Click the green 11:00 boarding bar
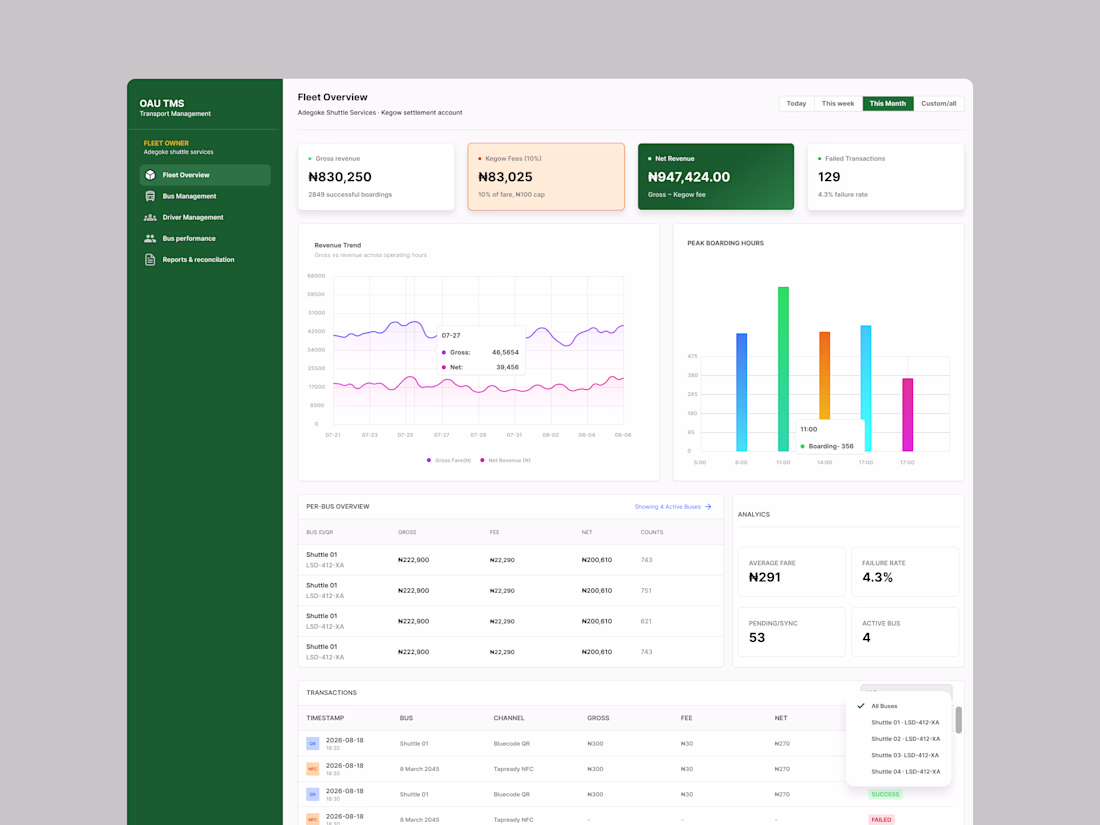This screenshot has width=1100, height=825. (783, 369)
